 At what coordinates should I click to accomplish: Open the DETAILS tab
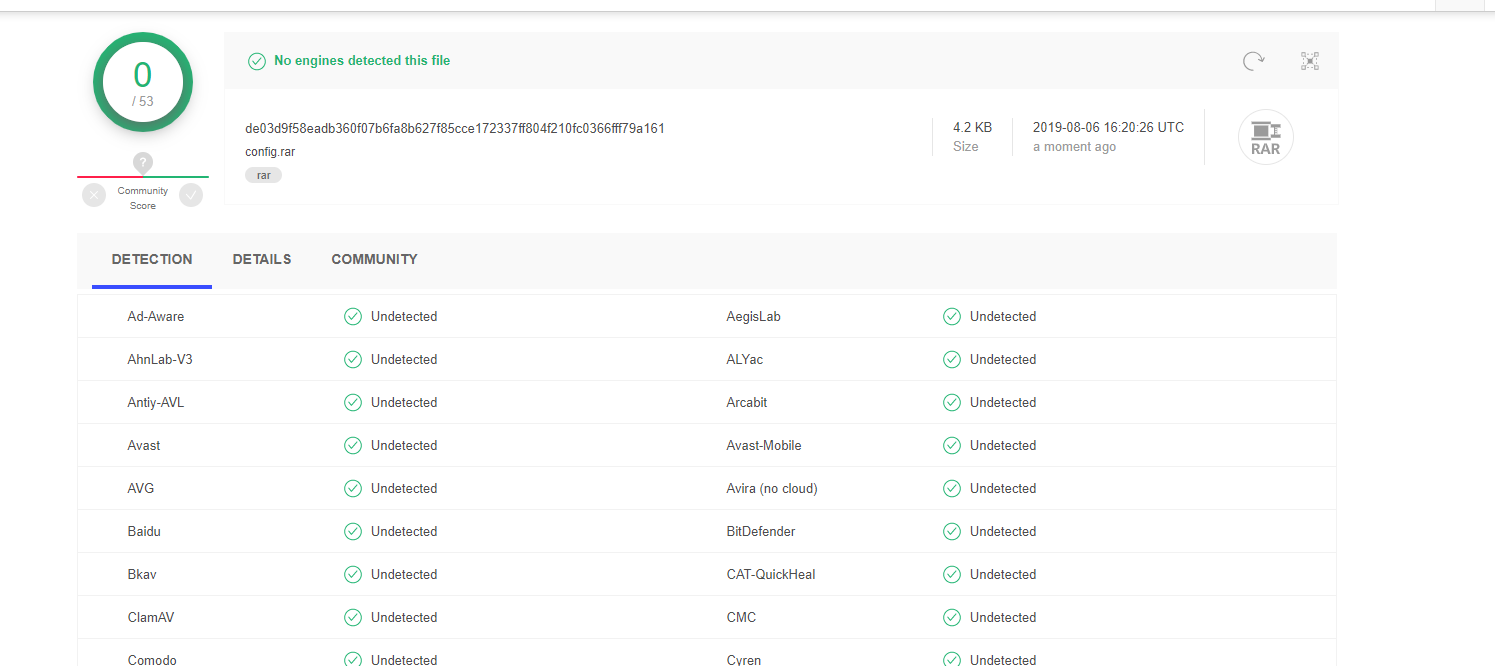click(262, 259)
